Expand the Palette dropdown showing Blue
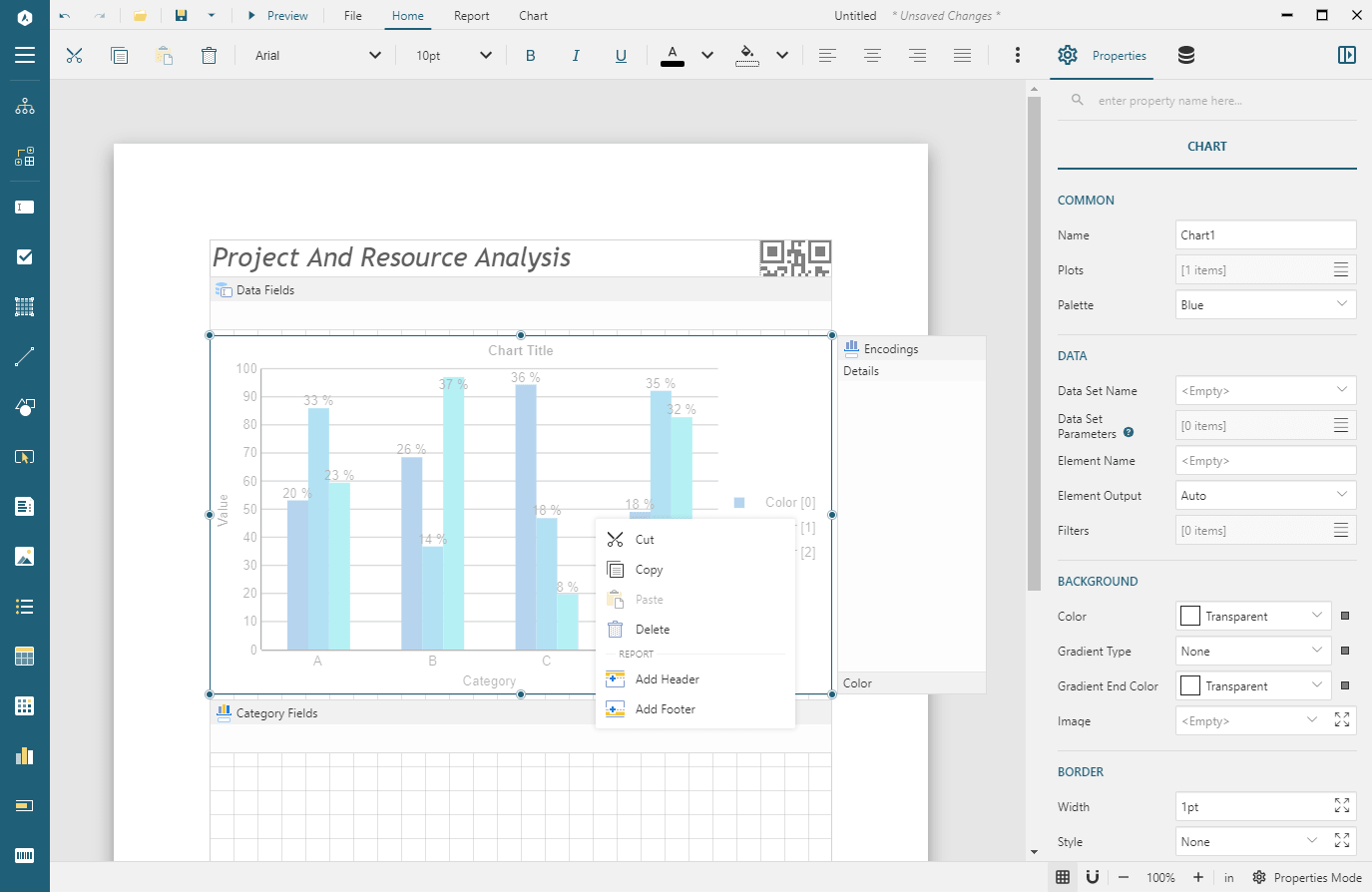This screenshot has width=1372, height=892. pyautogui.click(x=1265, y=305)
